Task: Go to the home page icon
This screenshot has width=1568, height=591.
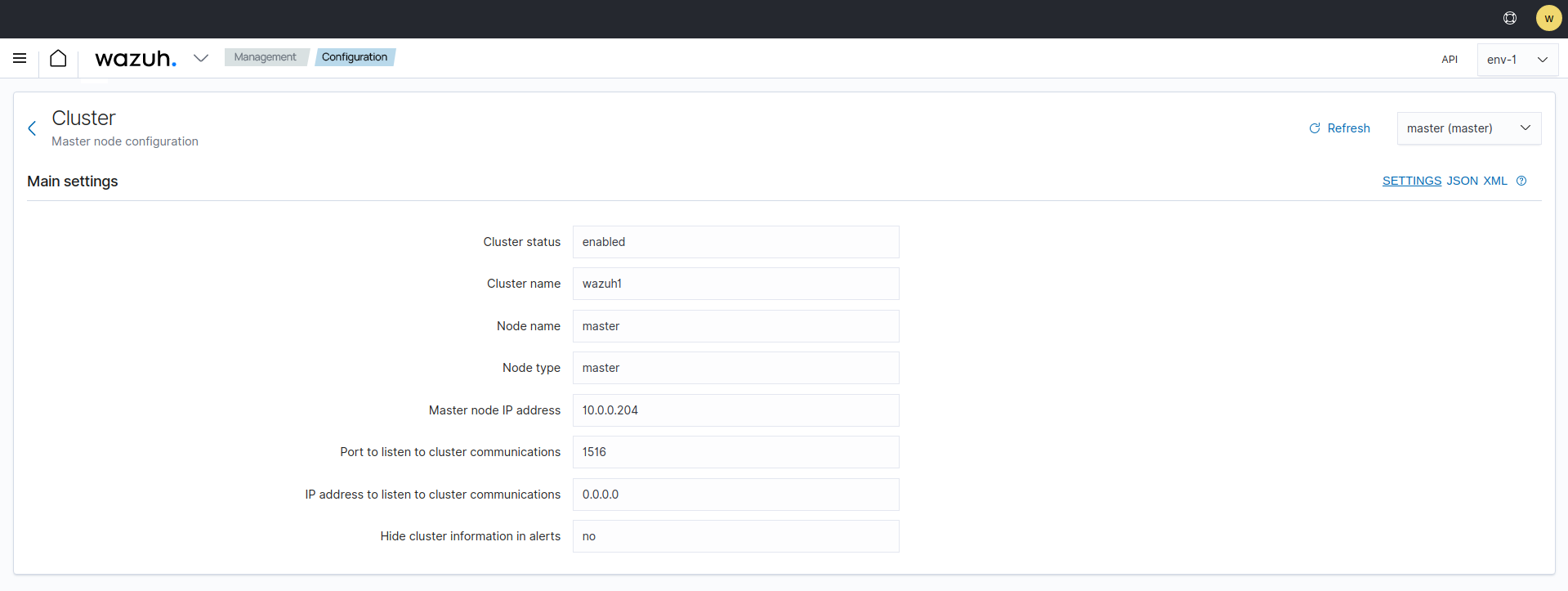Action: coord(58,58)
